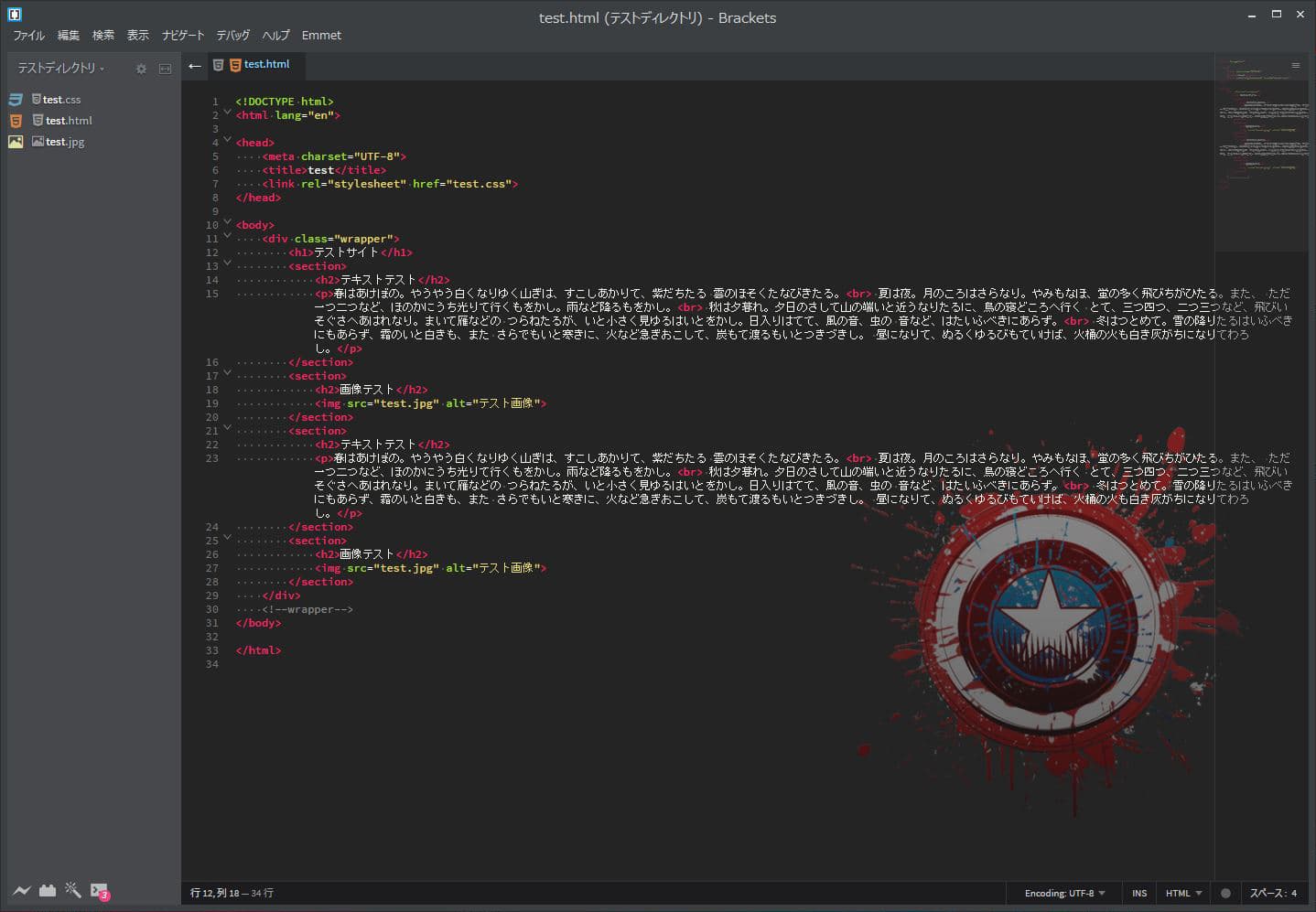Select test.html in the file tree
This screenshot has height=912, width=1316.
[x=69, y=121]
